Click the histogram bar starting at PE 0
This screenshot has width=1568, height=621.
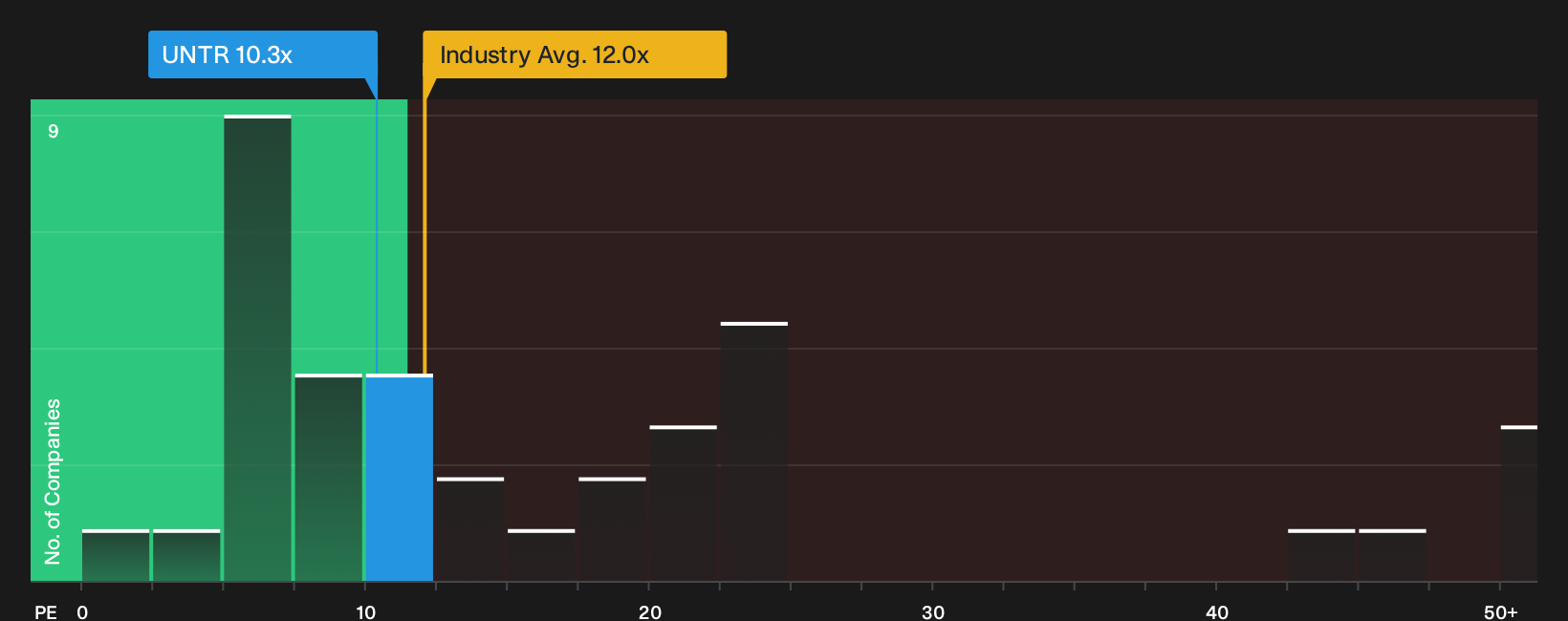pyautogui.click(x=116, y=555)
